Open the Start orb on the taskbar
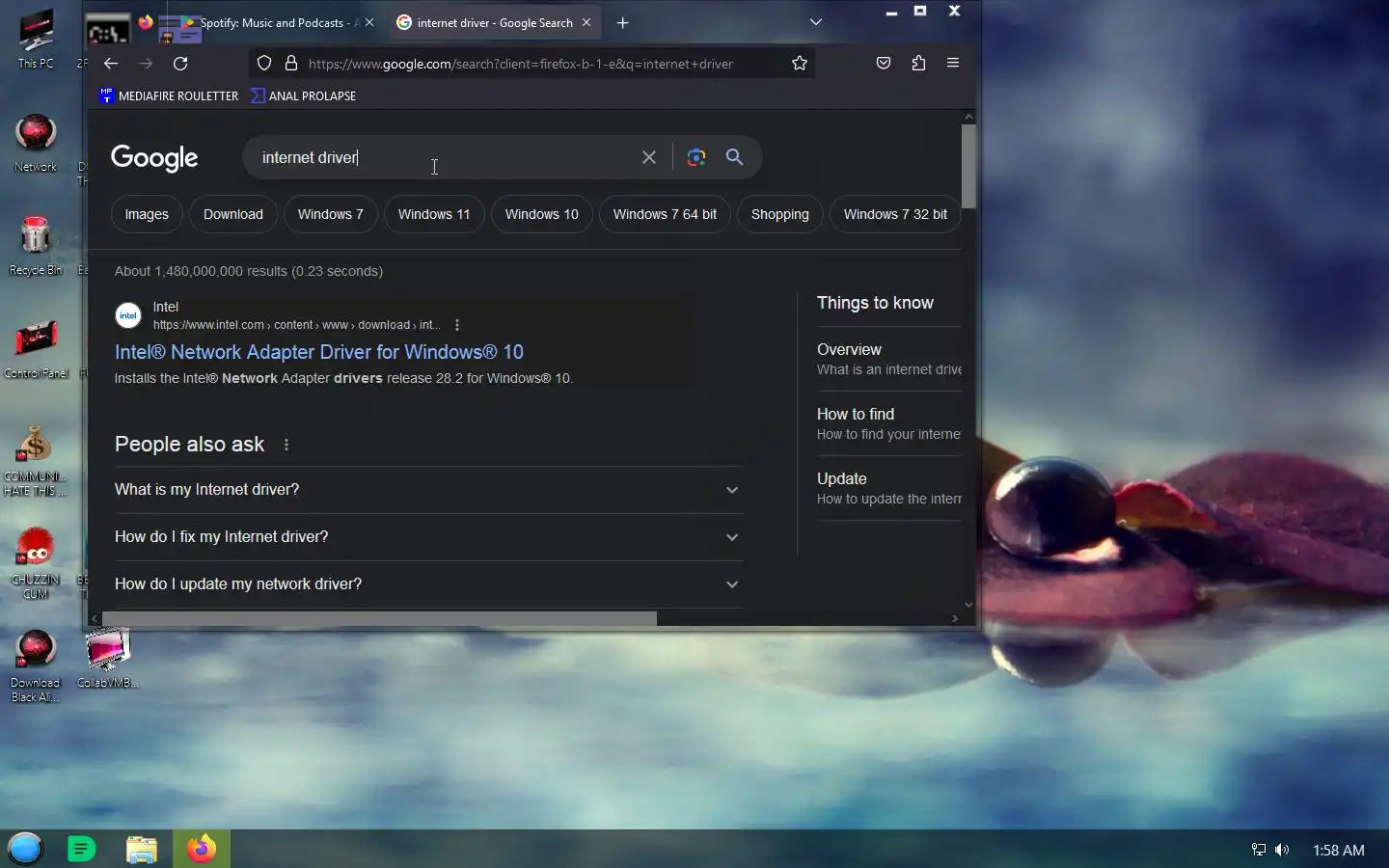 pos(26,849)
